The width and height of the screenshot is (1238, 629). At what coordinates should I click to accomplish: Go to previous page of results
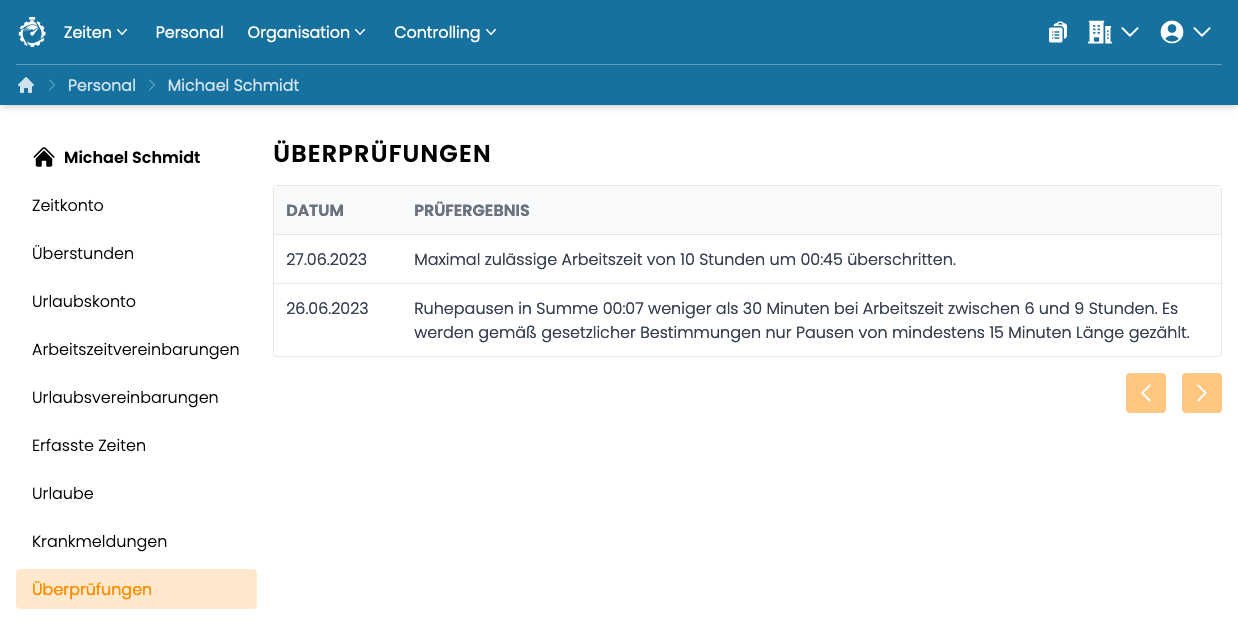click(x=1146, y=393)
